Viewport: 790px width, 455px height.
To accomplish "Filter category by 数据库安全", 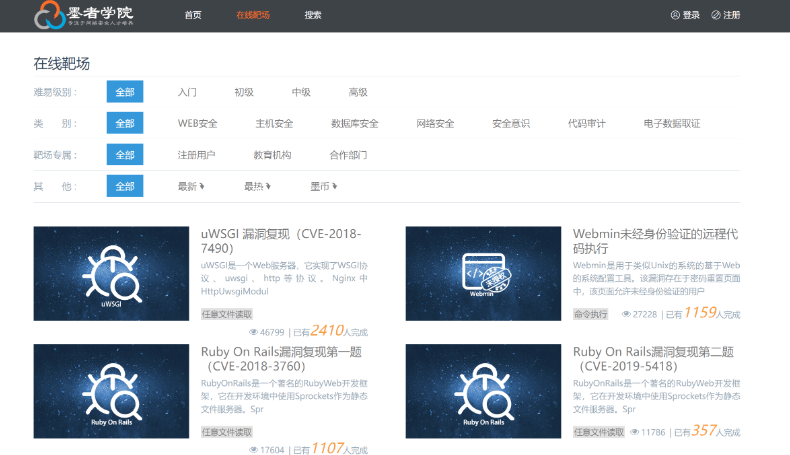I will point(355,123).
